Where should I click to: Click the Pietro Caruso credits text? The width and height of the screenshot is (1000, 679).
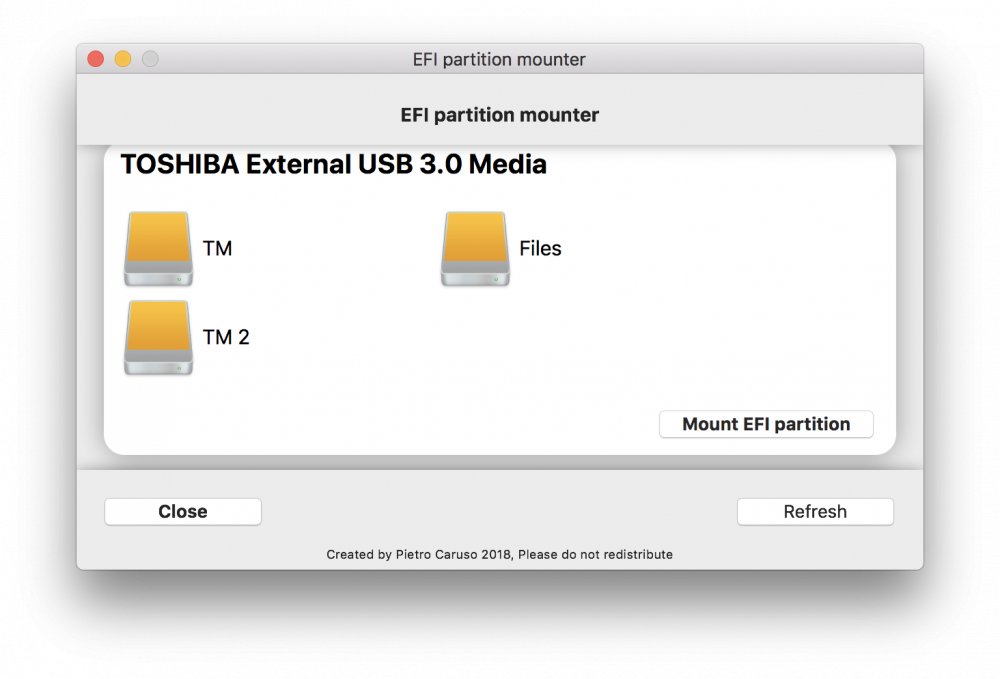point(499,554)
